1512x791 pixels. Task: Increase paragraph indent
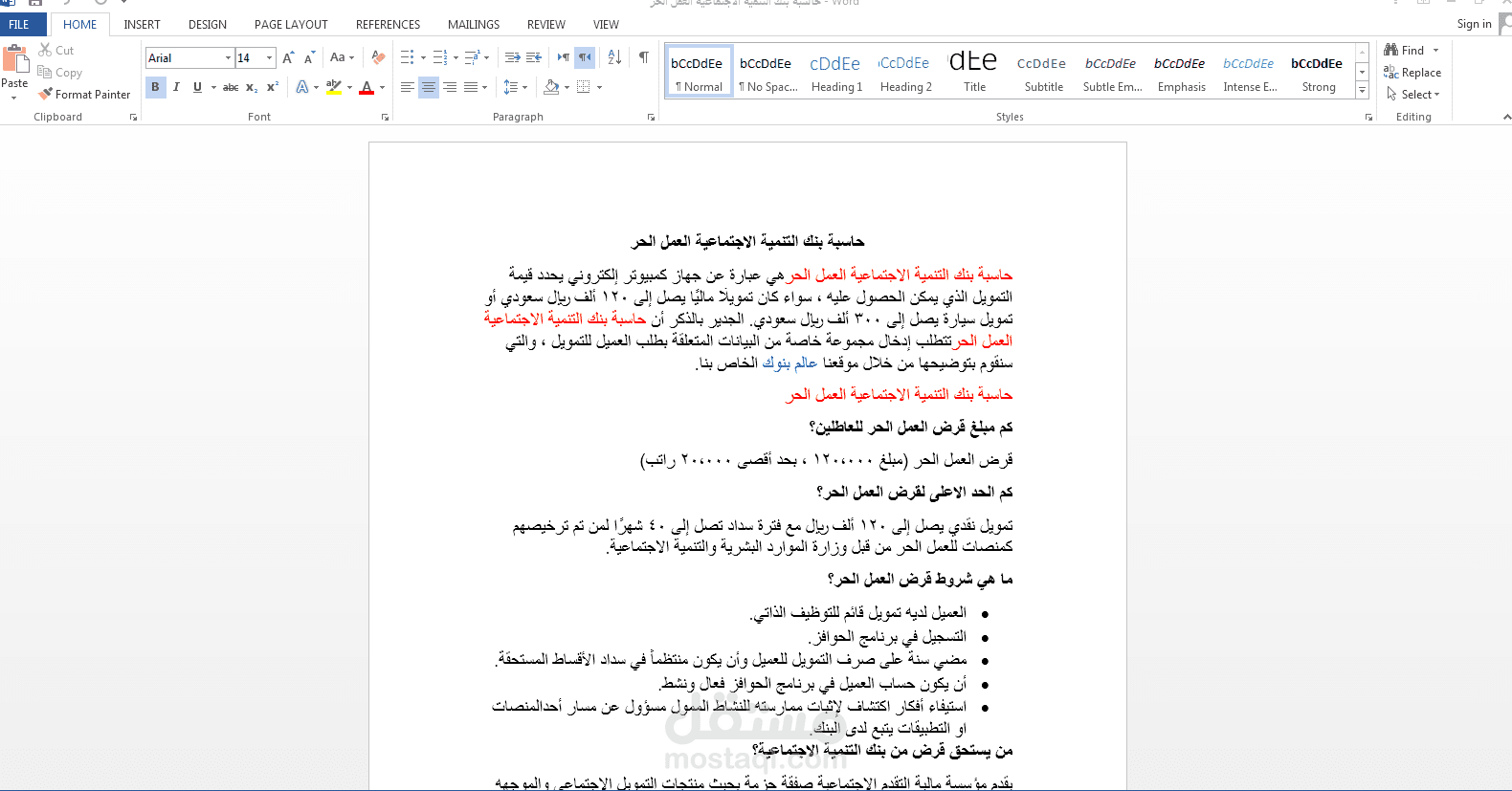(534, 57)
